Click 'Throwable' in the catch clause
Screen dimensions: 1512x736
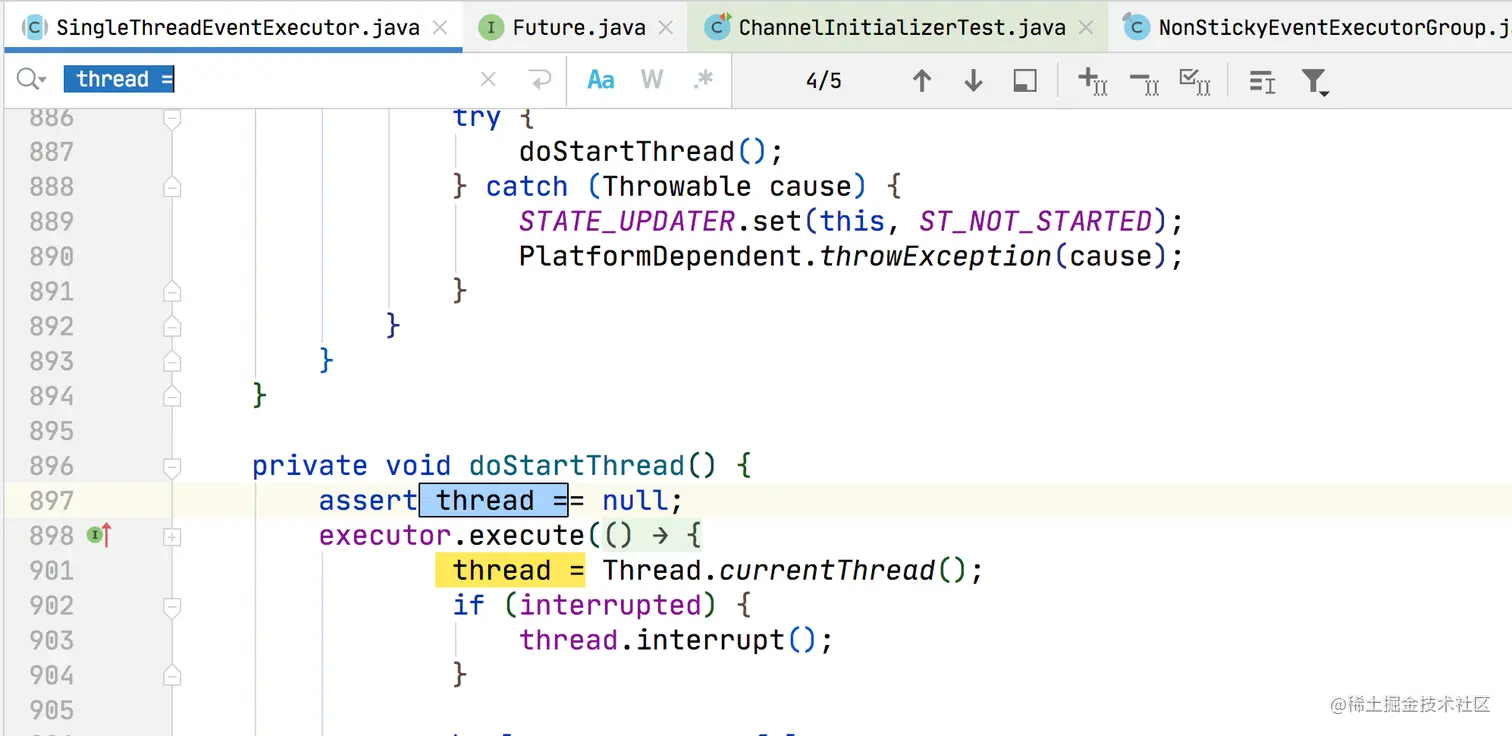point(677,187)
